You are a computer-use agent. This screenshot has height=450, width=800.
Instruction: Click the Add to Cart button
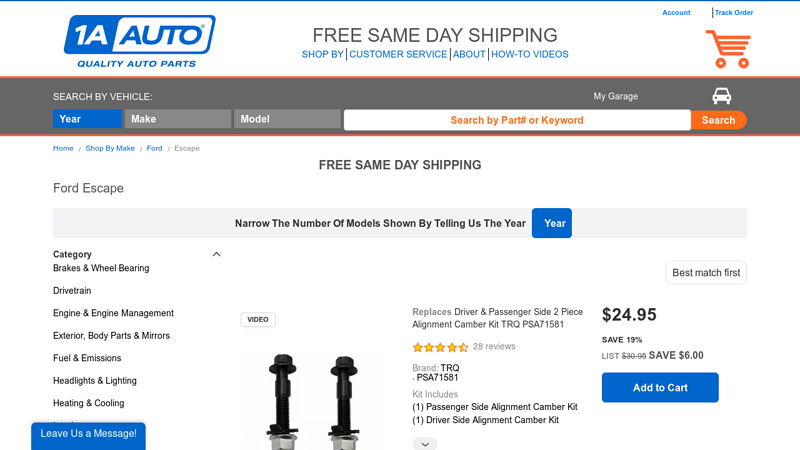(x=660, y=388)
